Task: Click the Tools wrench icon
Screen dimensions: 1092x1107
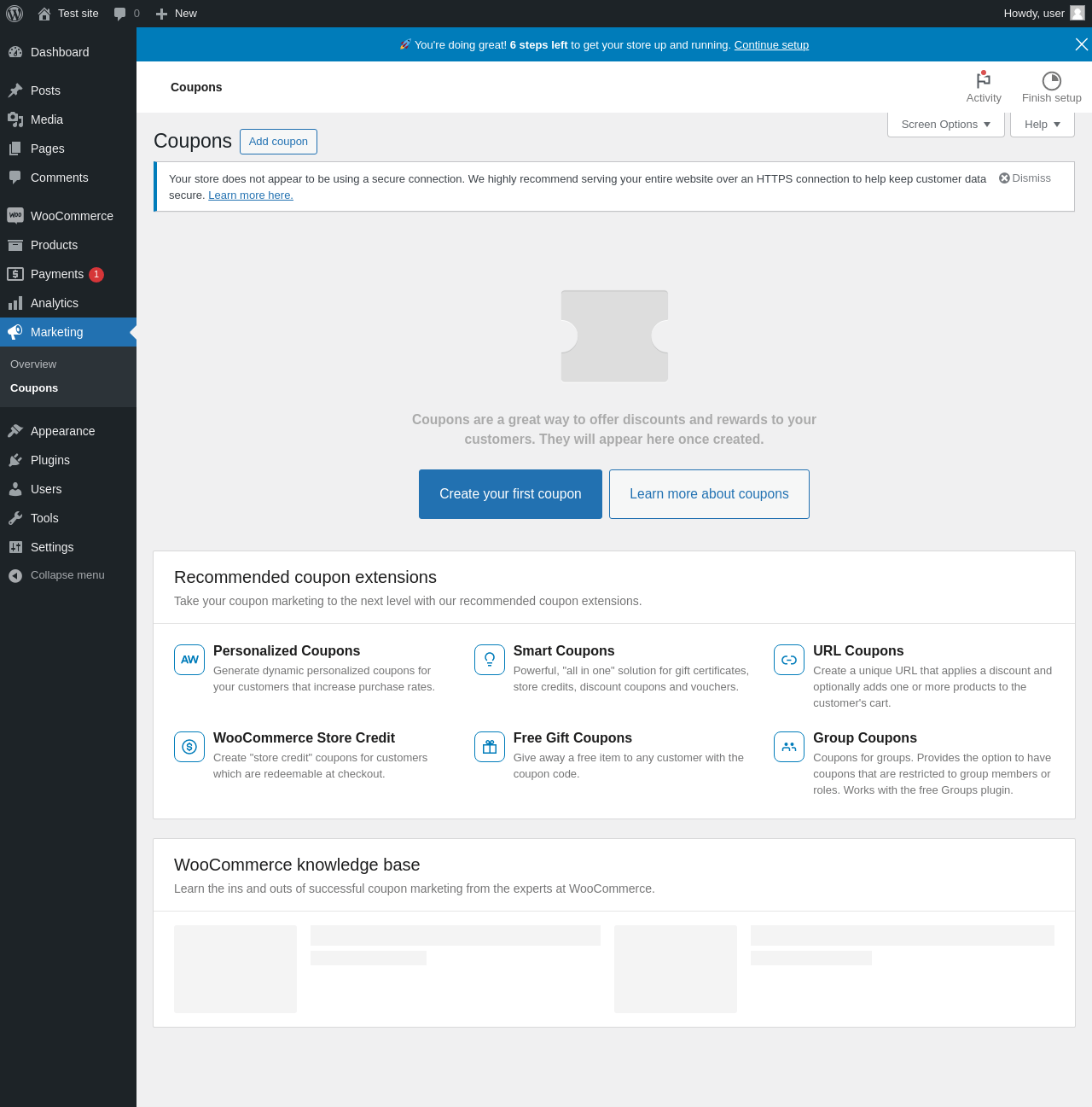Action: (15, 518)
